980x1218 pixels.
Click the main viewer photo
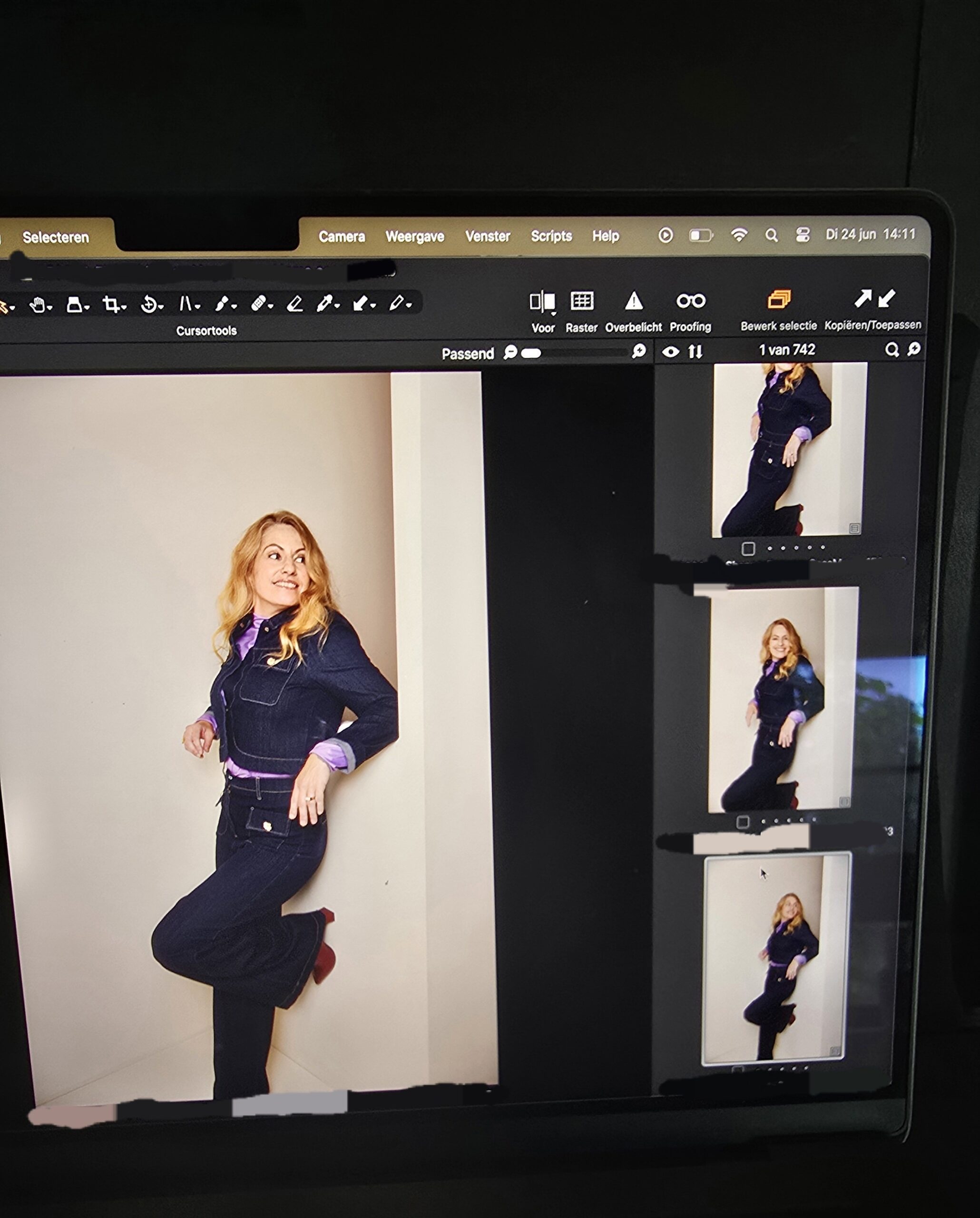pos(249,737)
